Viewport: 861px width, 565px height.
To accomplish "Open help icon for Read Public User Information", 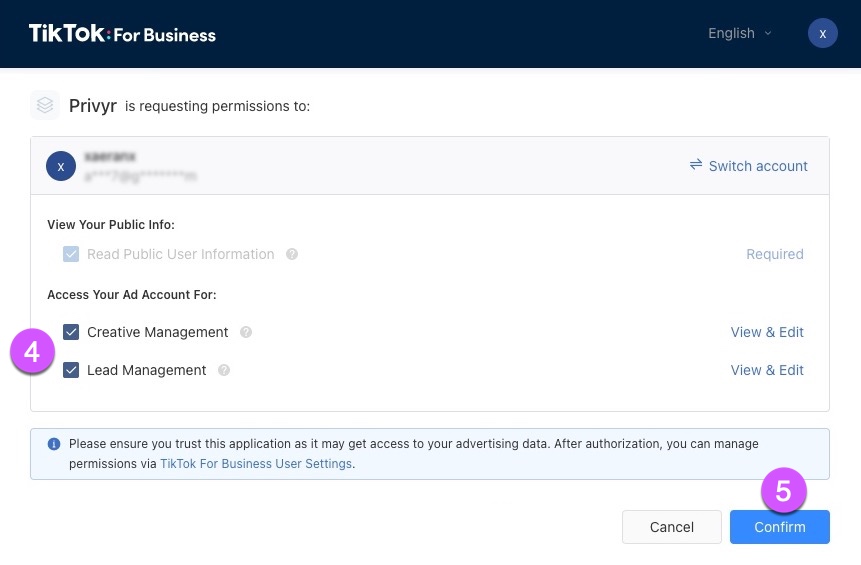I will [292, 254].
